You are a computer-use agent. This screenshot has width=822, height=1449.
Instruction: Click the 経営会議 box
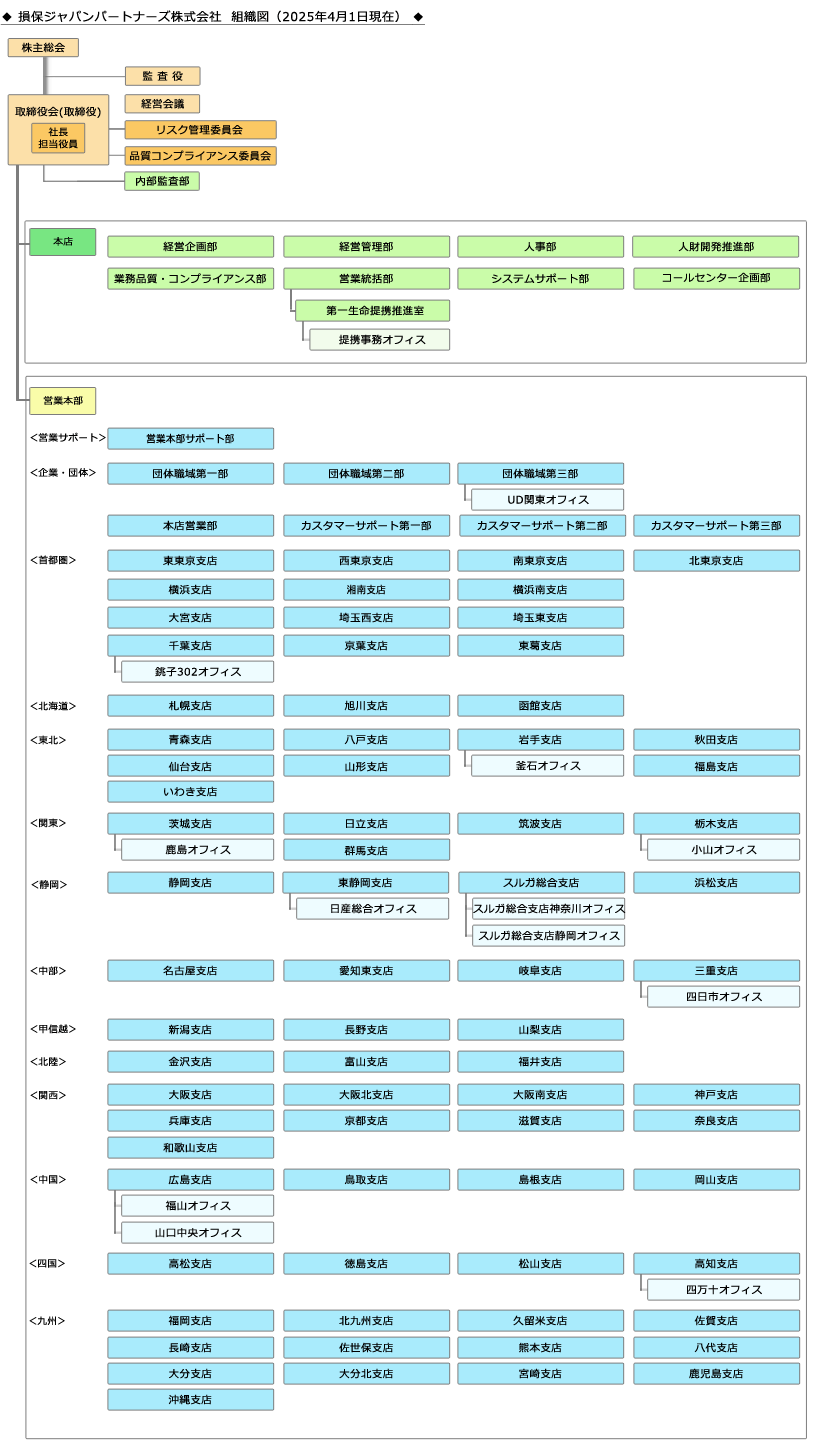[x=162, y=104]
